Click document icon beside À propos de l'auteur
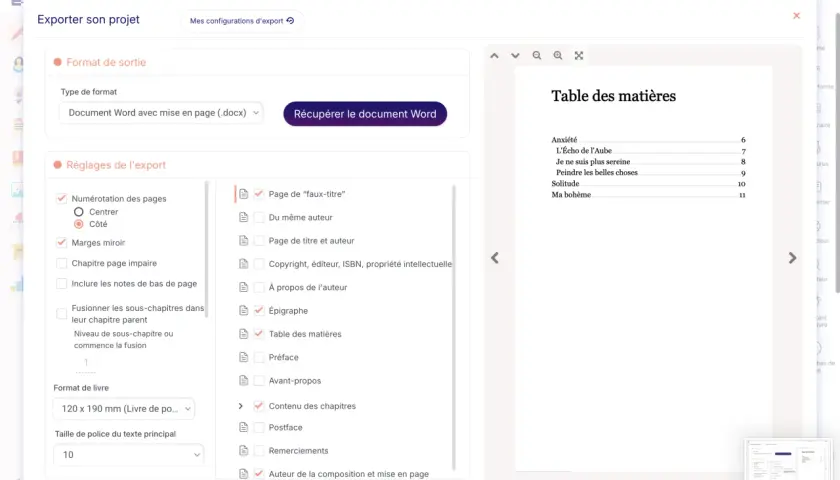 [x=244, y=287]
